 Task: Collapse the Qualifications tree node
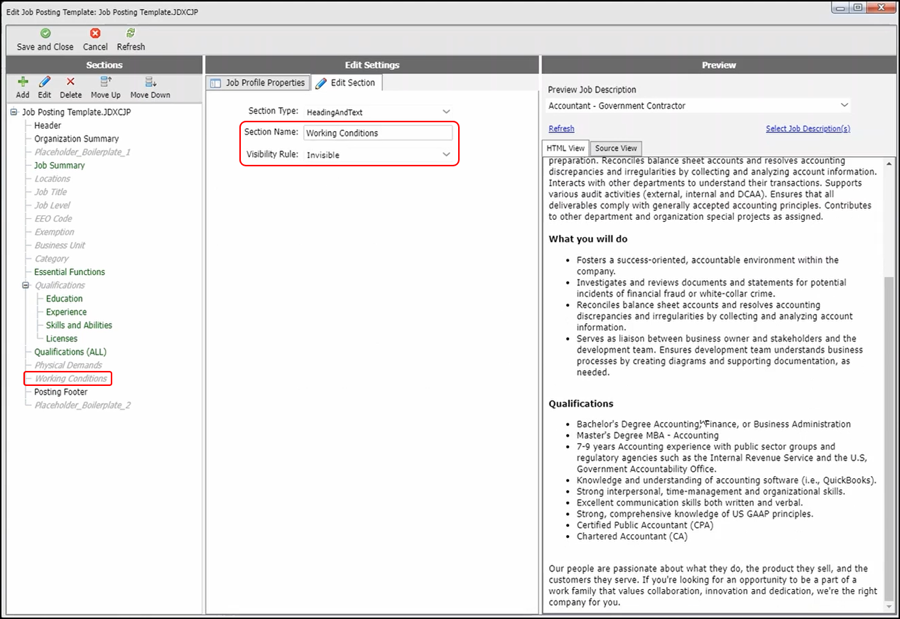click(x=26, y=285)
